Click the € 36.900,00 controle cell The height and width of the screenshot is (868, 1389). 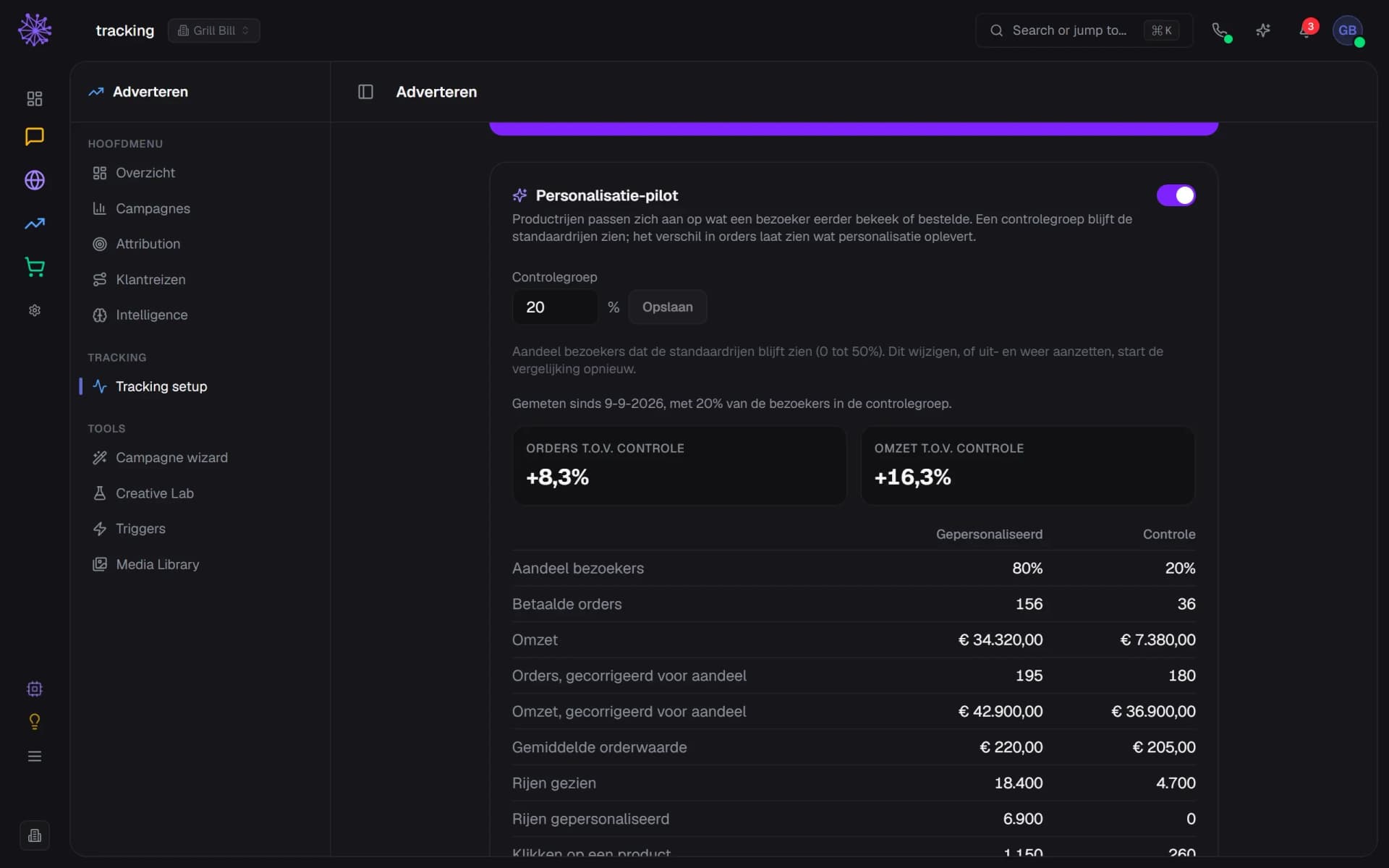(1153, 711)
